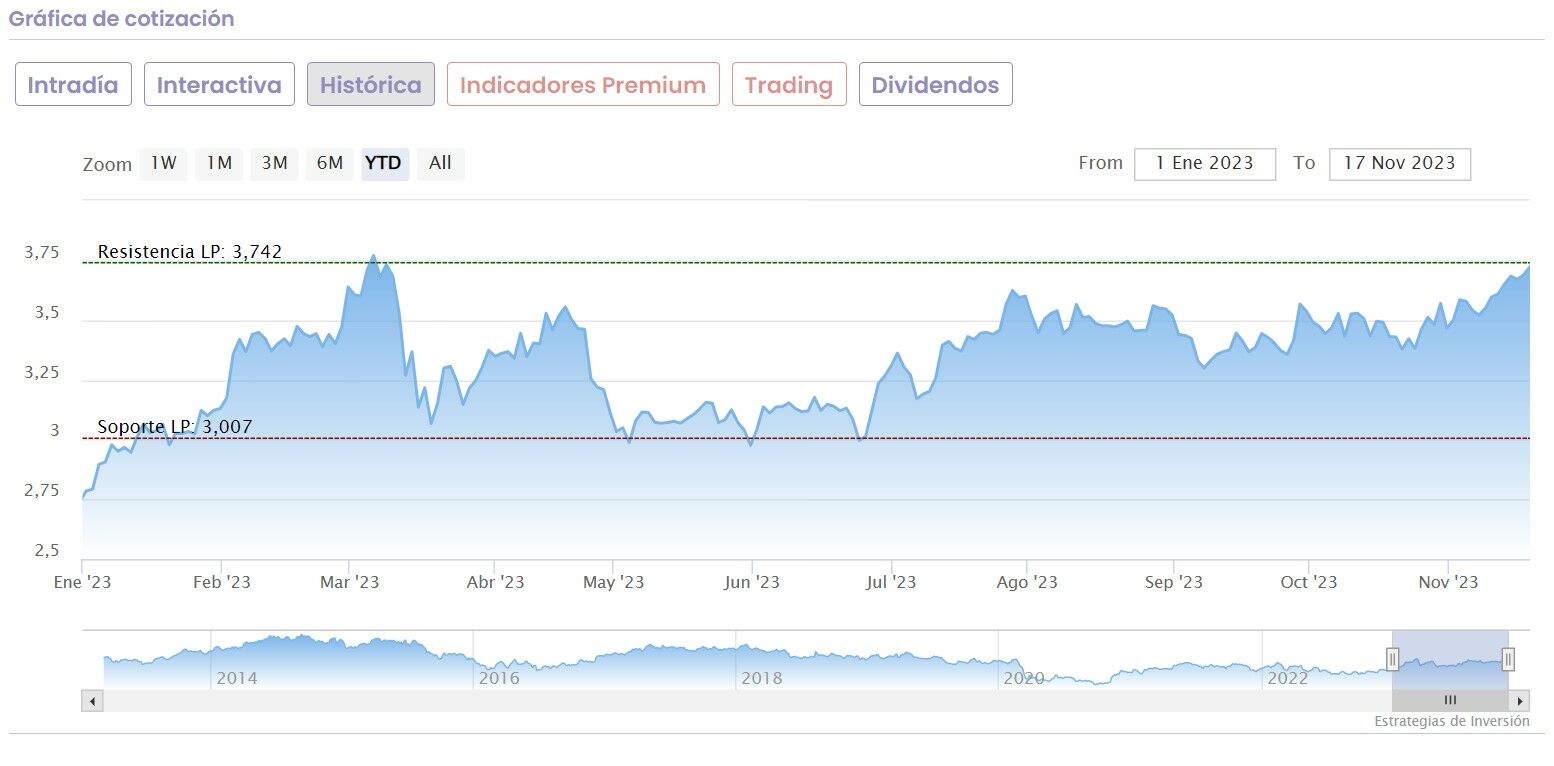Click the scrollbar right arrow
The height and width of the screenshot is (766, 1554).
[1520, 701]
